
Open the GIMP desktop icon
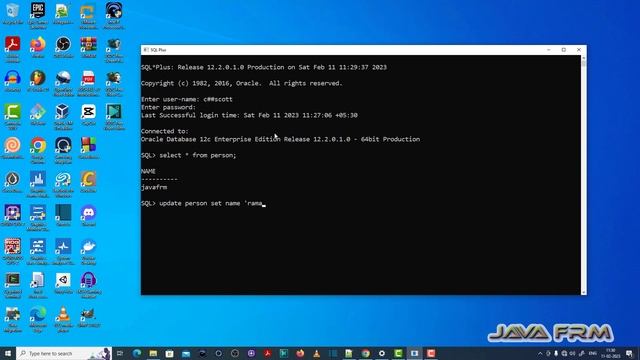point(88,317)
